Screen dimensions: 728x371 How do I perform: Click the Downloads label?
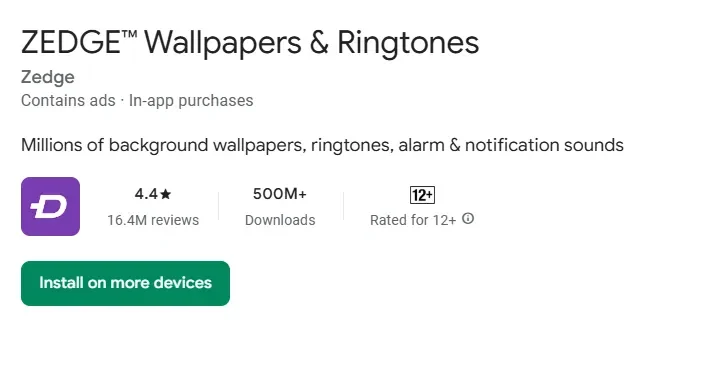(x=280, y=220)
